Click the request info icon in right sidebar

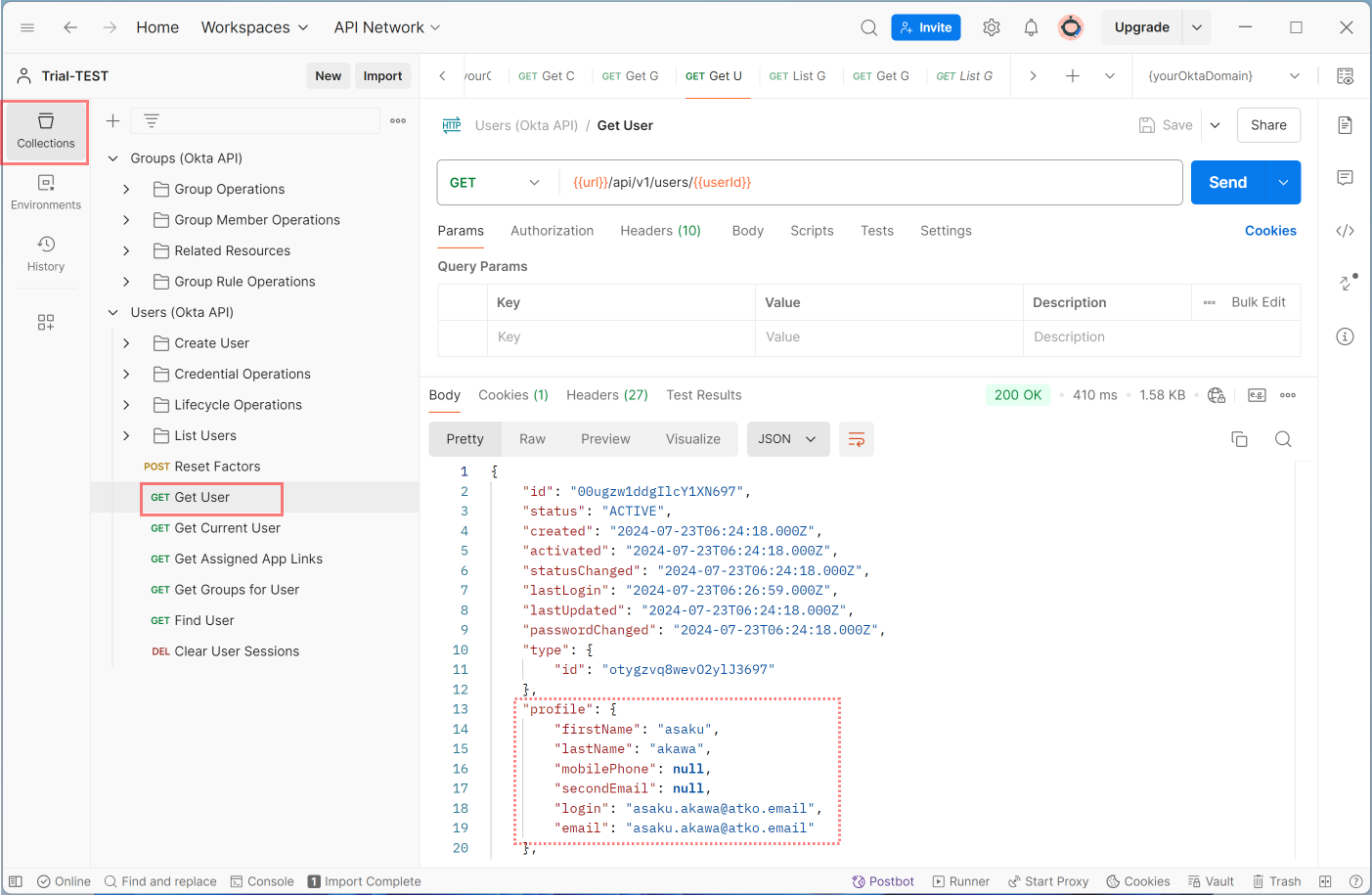pos(1345,336)
